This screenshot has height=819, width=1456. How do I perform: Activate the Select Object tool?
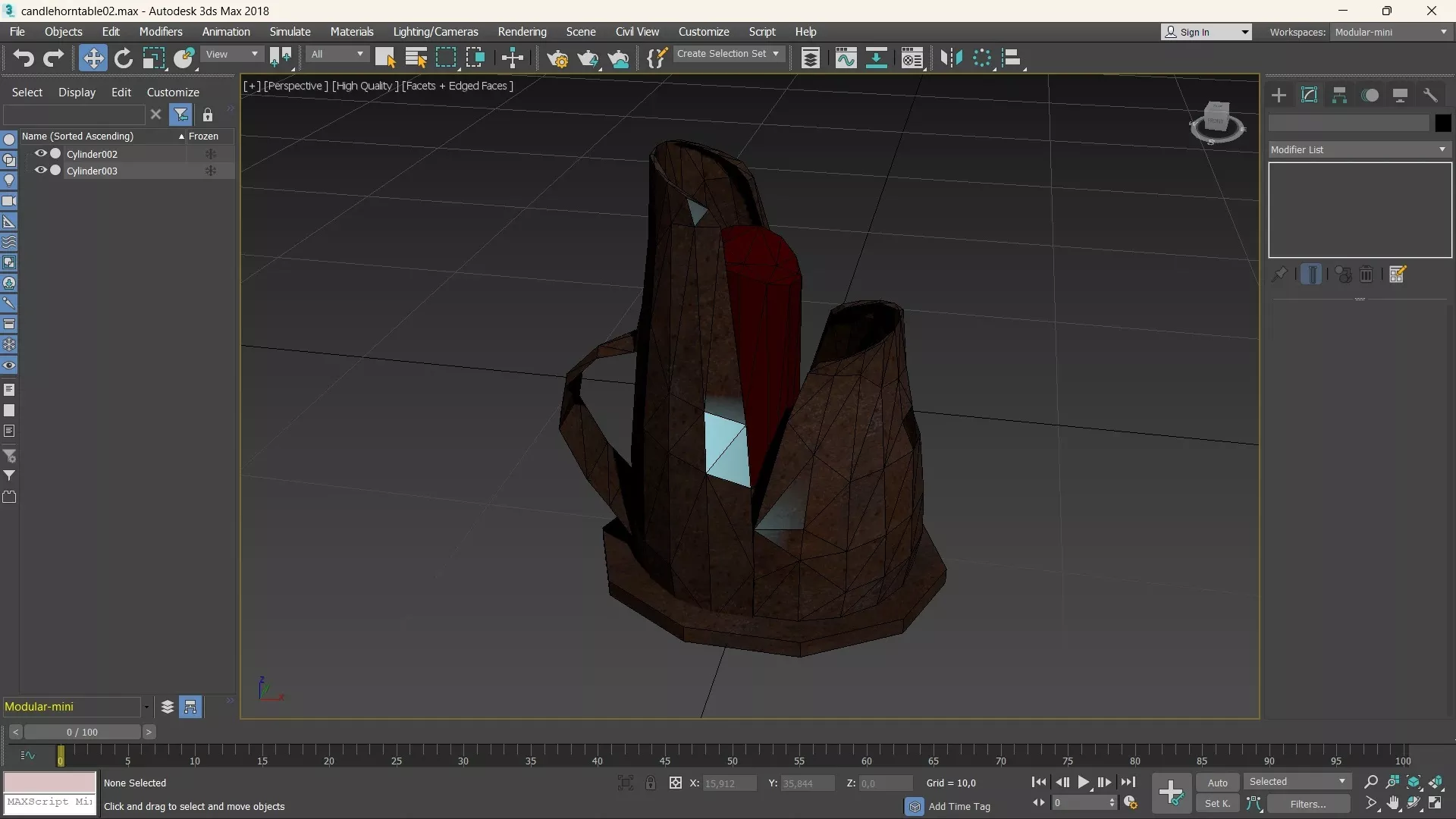coord(385,58)
